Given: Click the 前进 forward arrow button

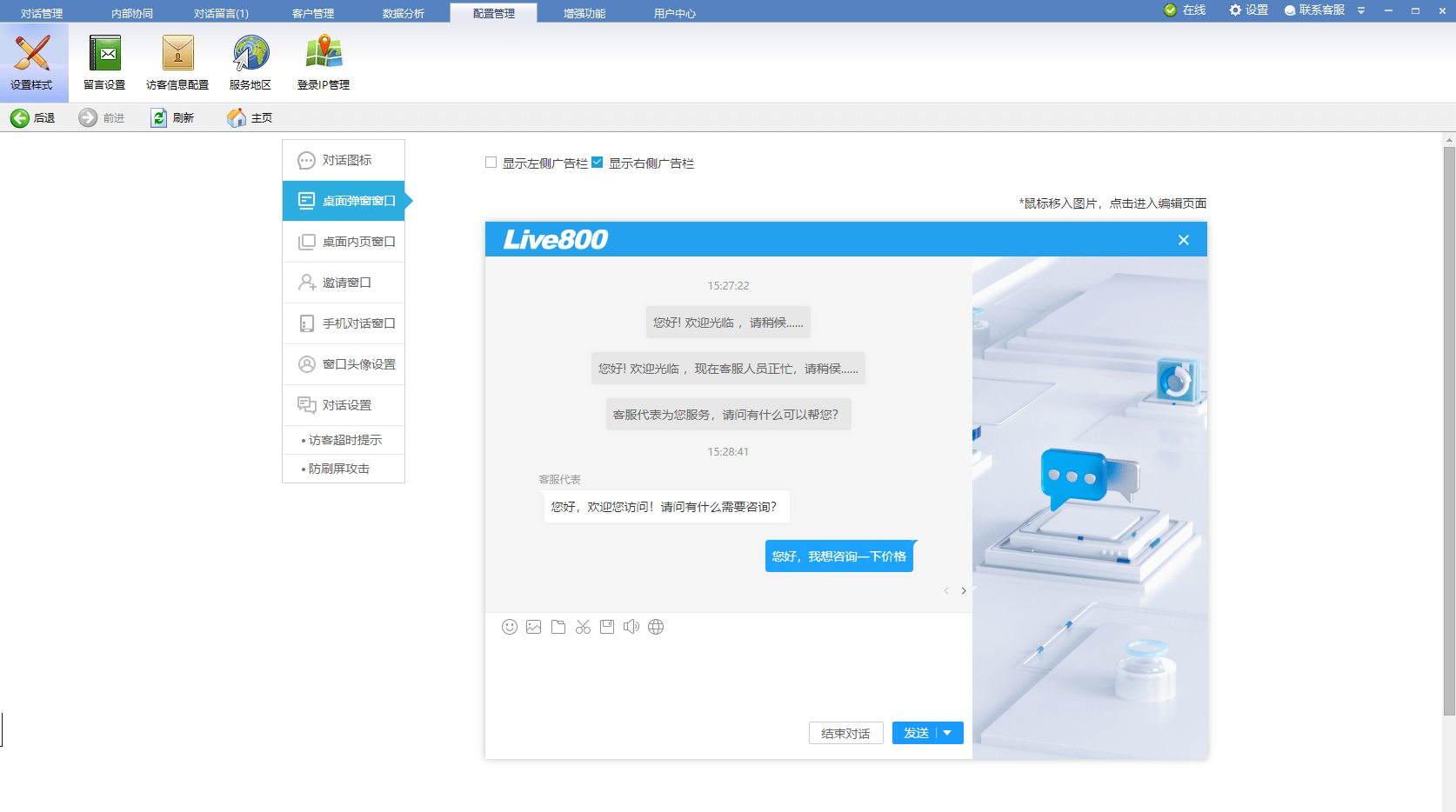Looking at the screenshot, I should click(x=102, y=118).
